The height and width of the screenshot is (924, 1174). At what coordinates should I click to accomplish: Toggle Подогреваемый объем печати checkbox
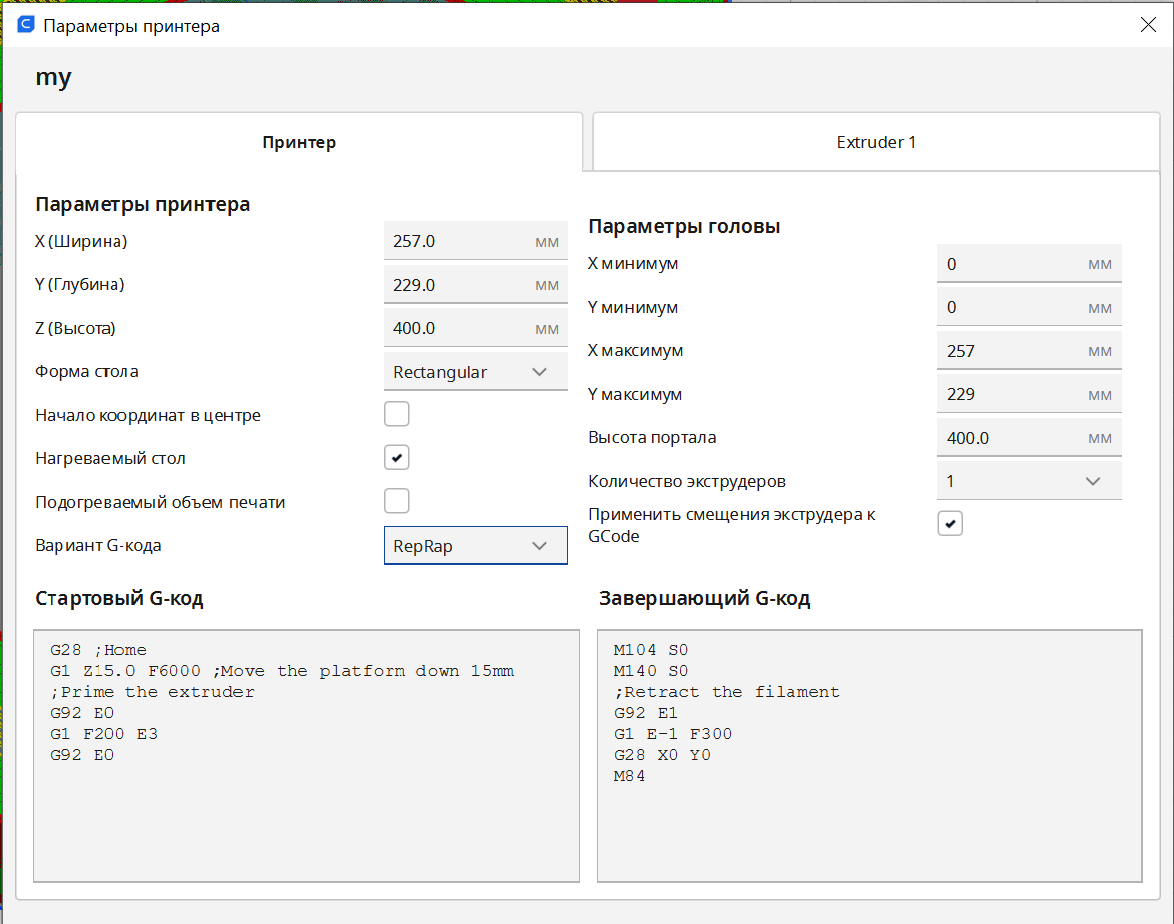tap(397, 501)
